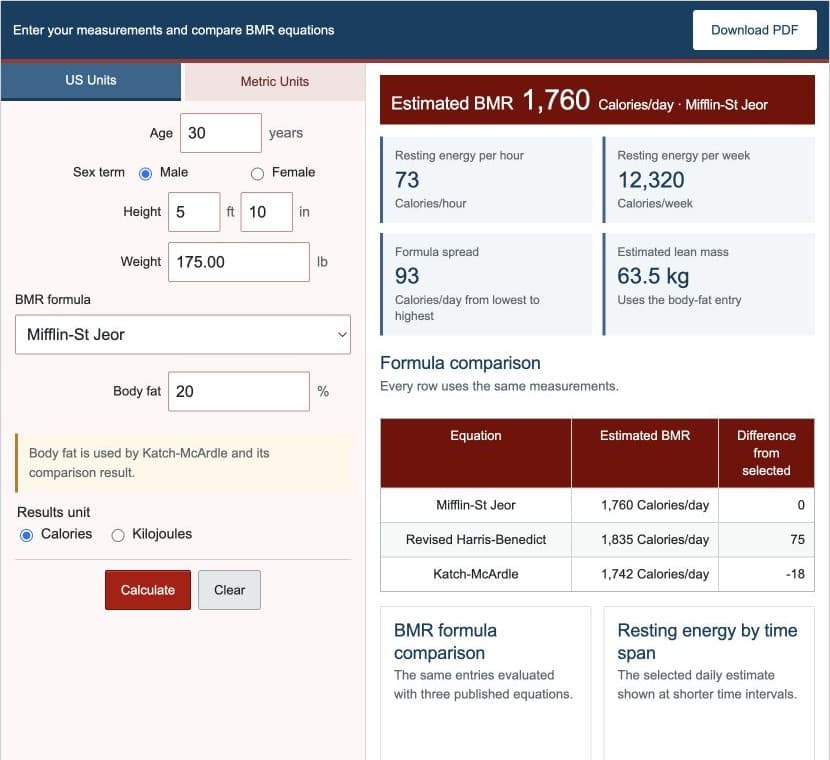Image resolution: width=830 pixels, height=760 pixels.
Task: Click the Sex term label
Action: (x=99, y=172)
